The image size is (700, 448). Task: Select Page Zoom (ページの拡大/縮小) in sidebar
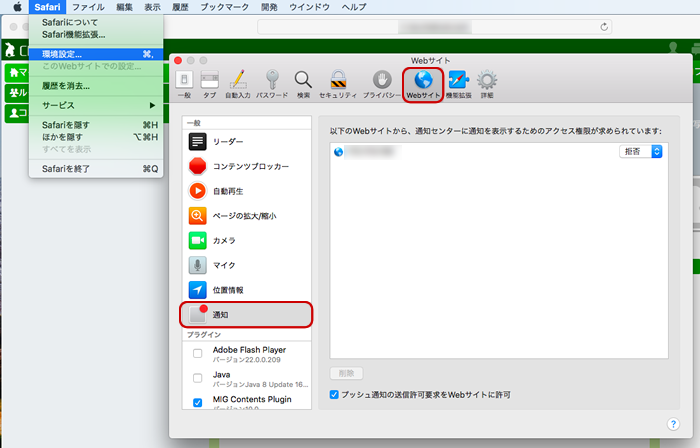pos(247,216)
